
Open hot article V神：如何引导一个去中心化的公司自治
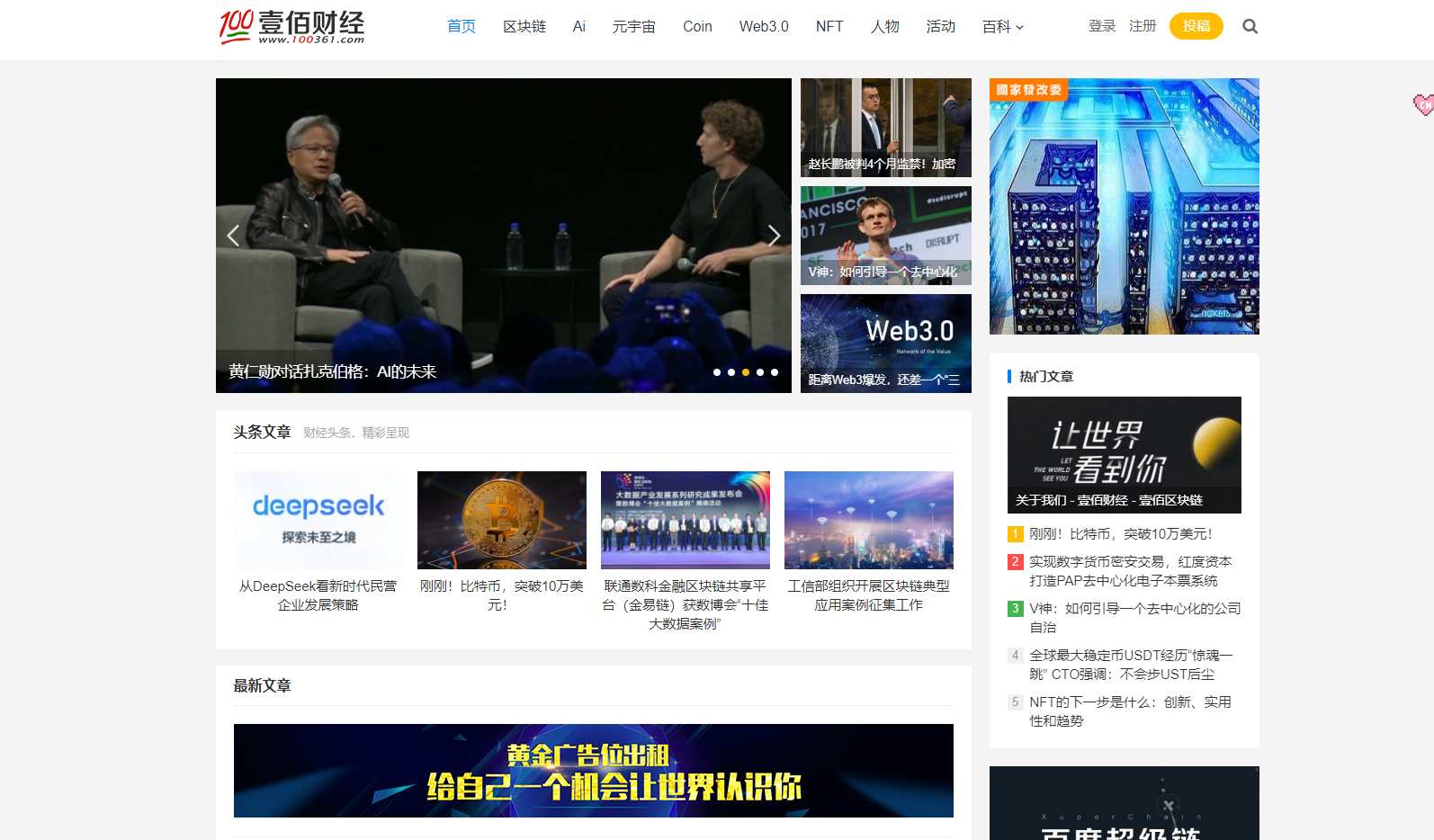[x=1135, y=618]
